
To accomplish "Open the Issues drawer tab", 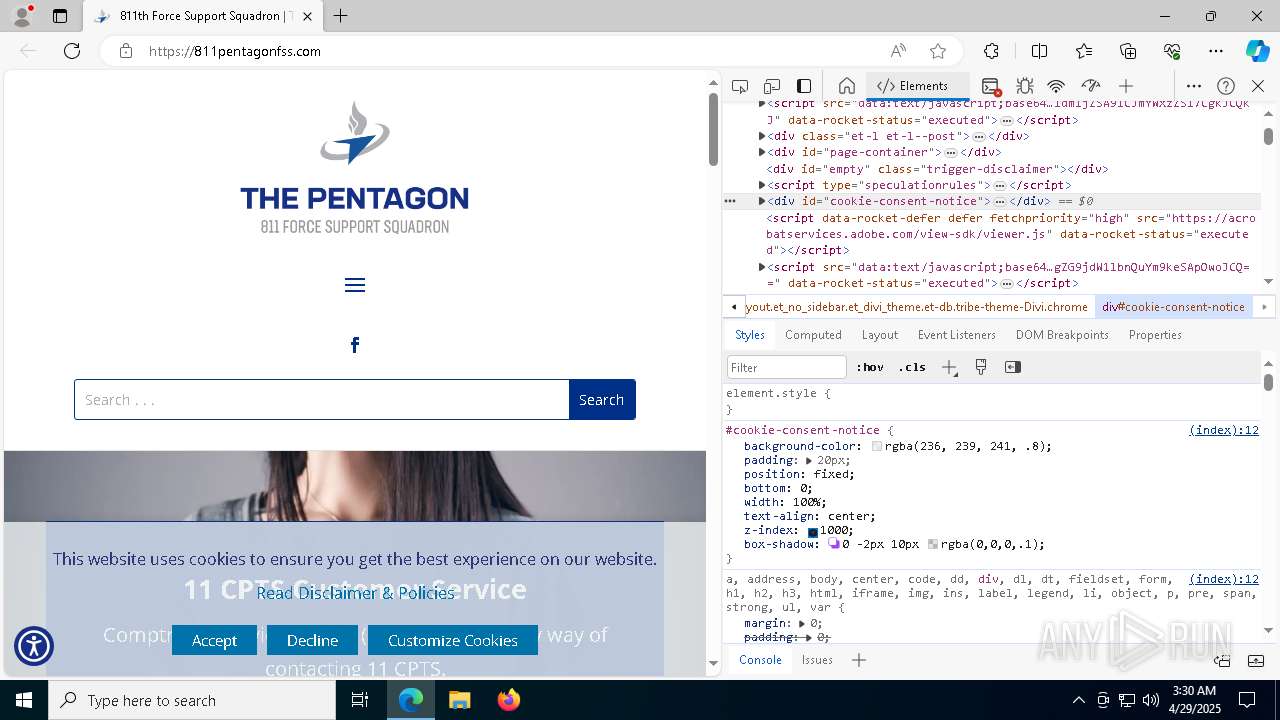I will coord(817,660).
